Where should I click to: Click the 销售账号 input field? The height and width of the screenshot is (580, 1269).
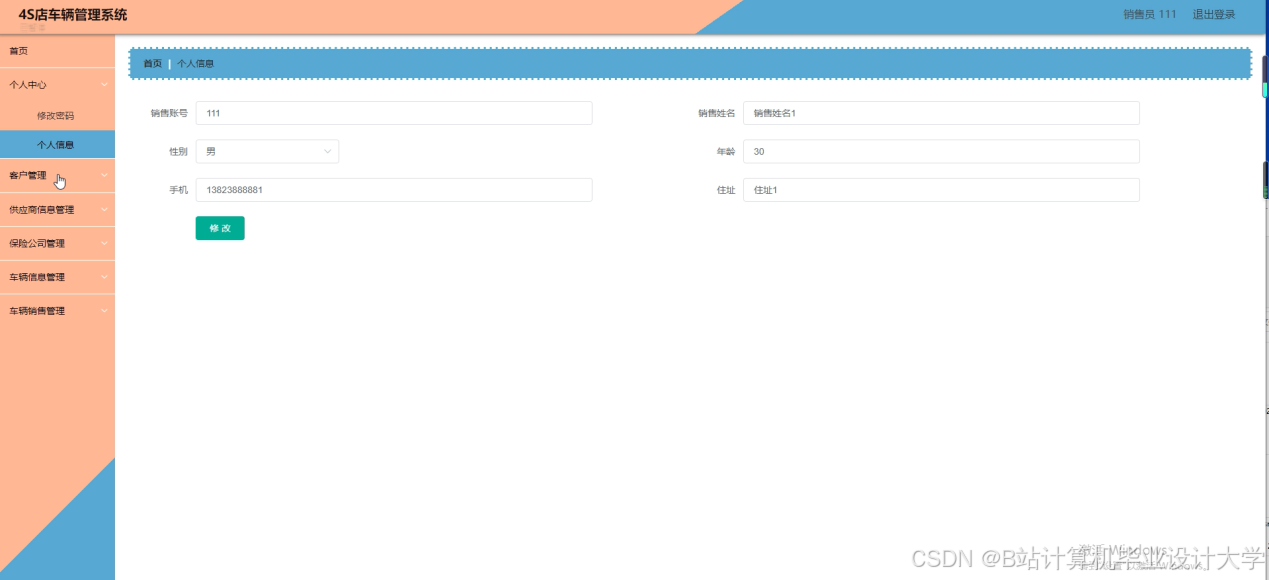click(394, 113)
